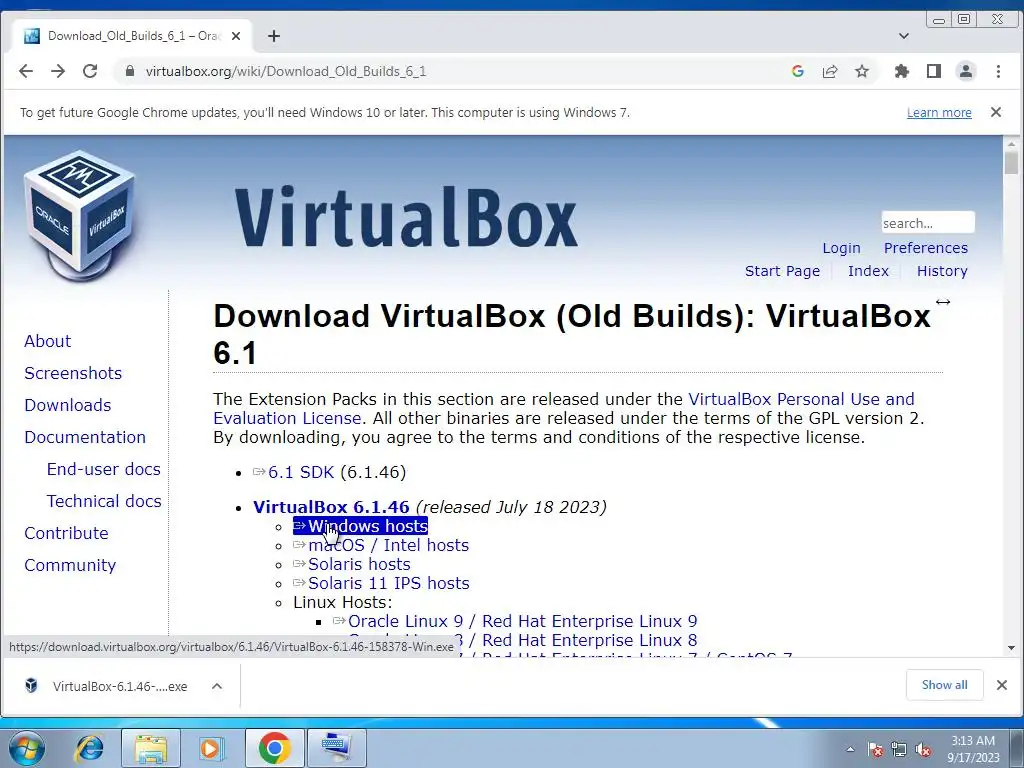Launch Internet Explorer from taskbar

point(89,748)
